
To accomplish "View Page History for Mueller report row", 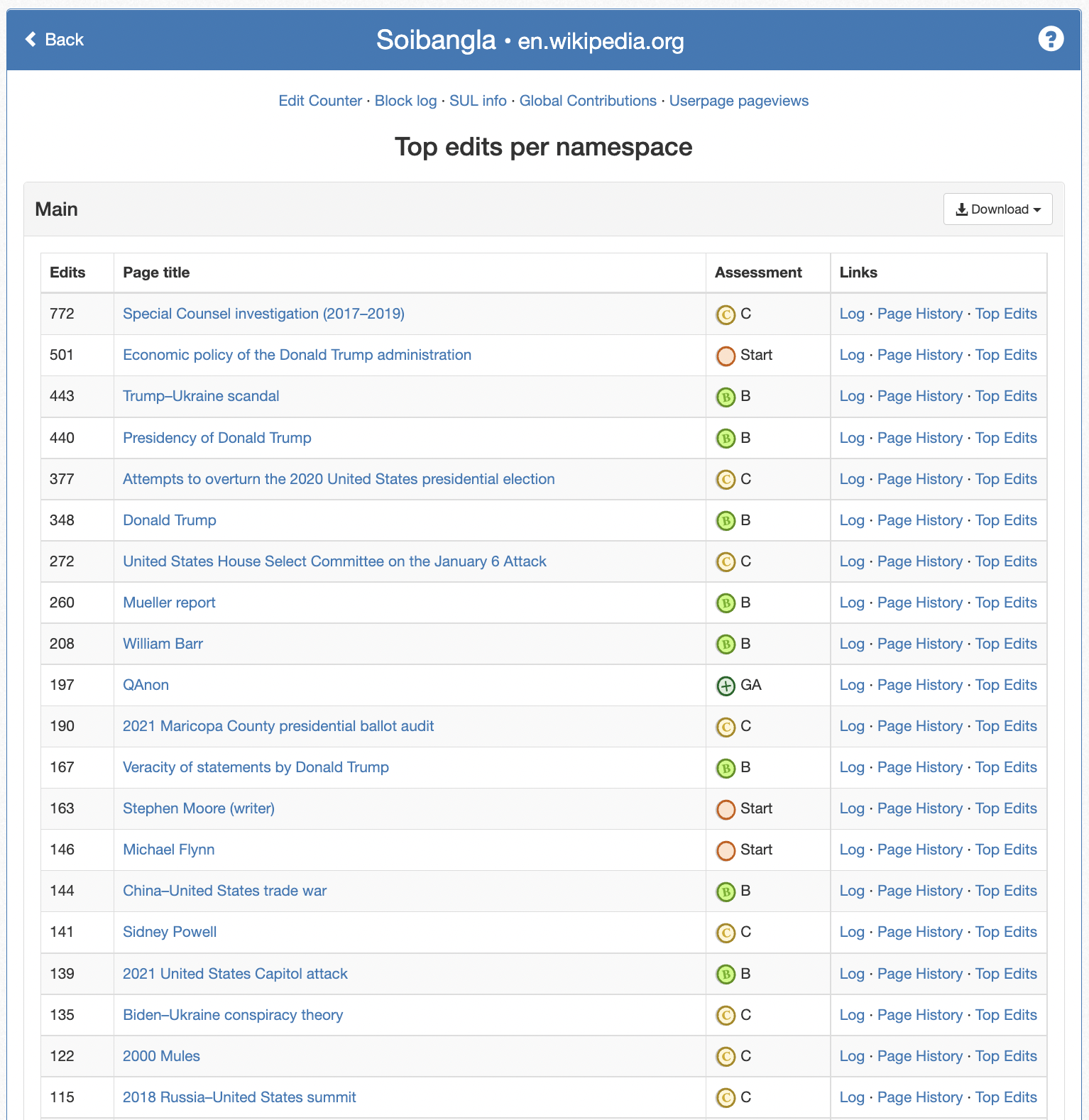I will pos(919,603).
